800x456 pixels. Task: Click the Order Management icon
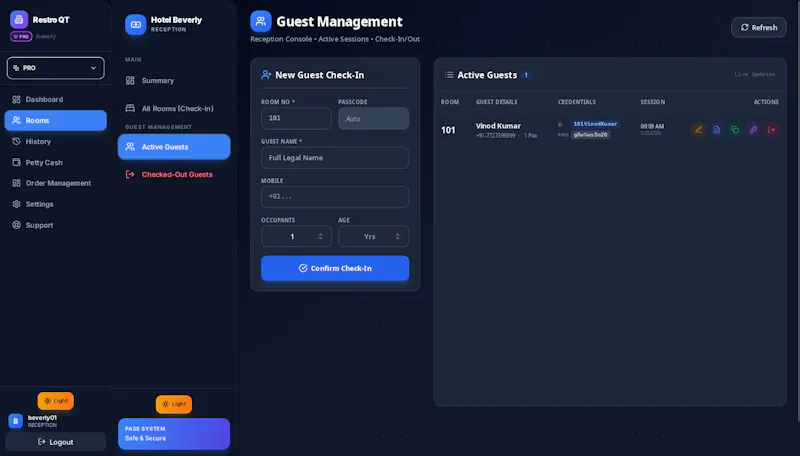(x=16, y=183)
